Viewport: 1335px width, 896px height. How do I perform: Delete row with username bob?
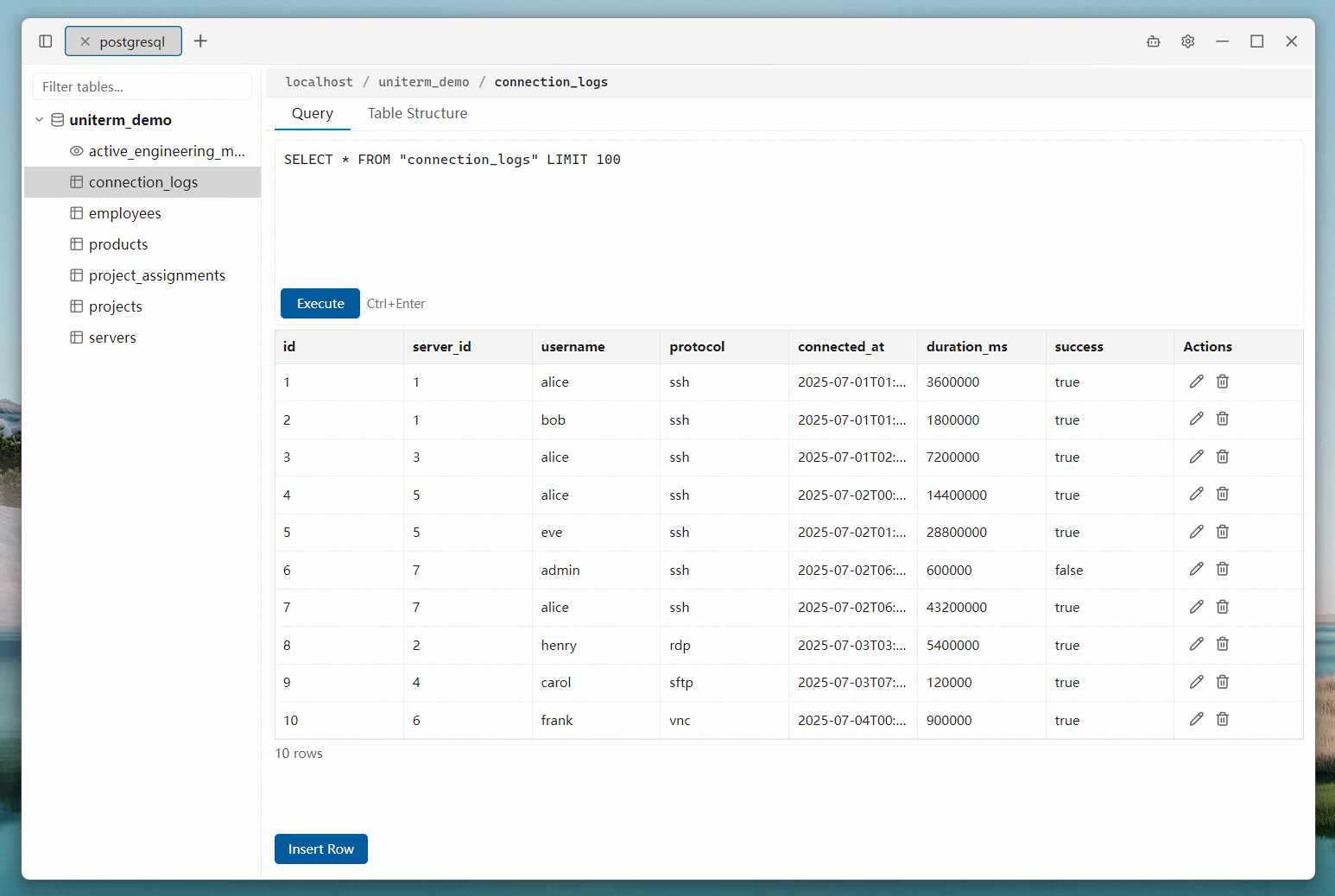click(1223, 419)
